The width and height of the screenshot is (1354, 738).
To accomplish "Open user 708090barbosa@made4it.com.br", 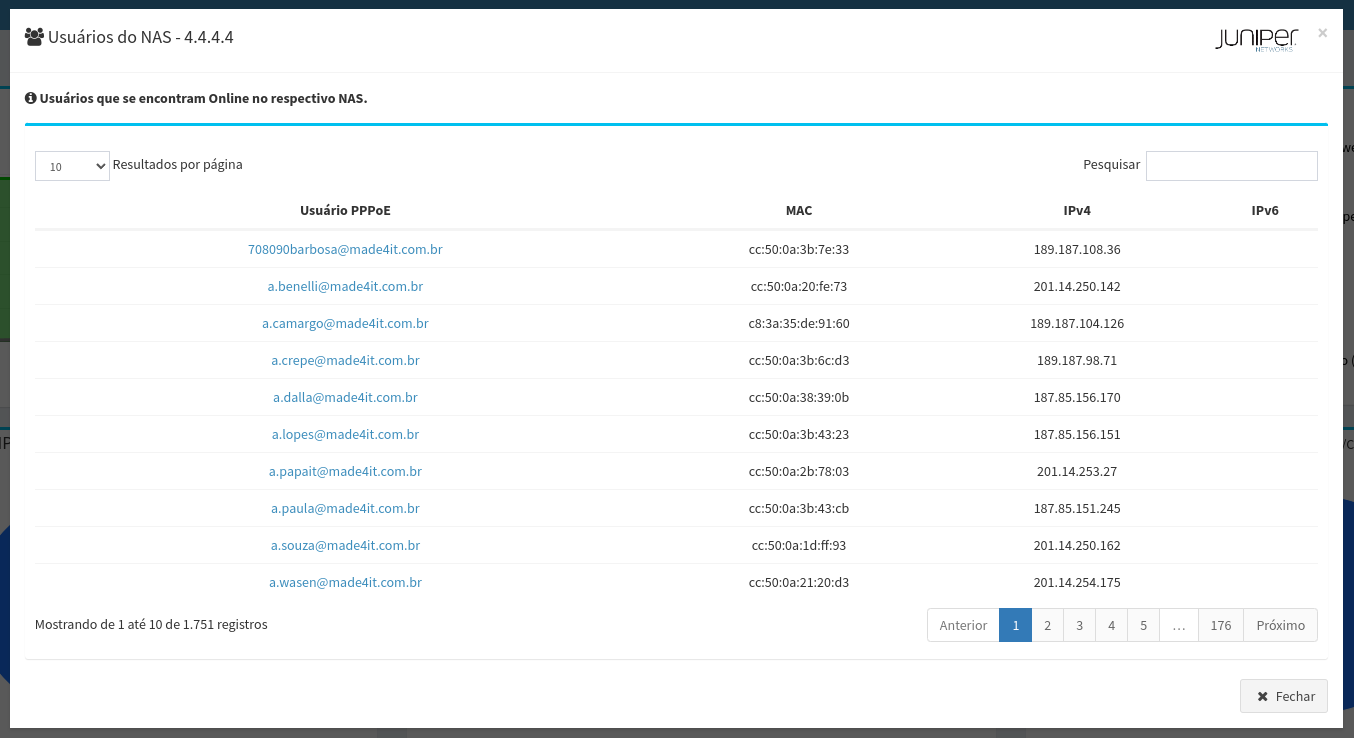I will pos(345,250).
